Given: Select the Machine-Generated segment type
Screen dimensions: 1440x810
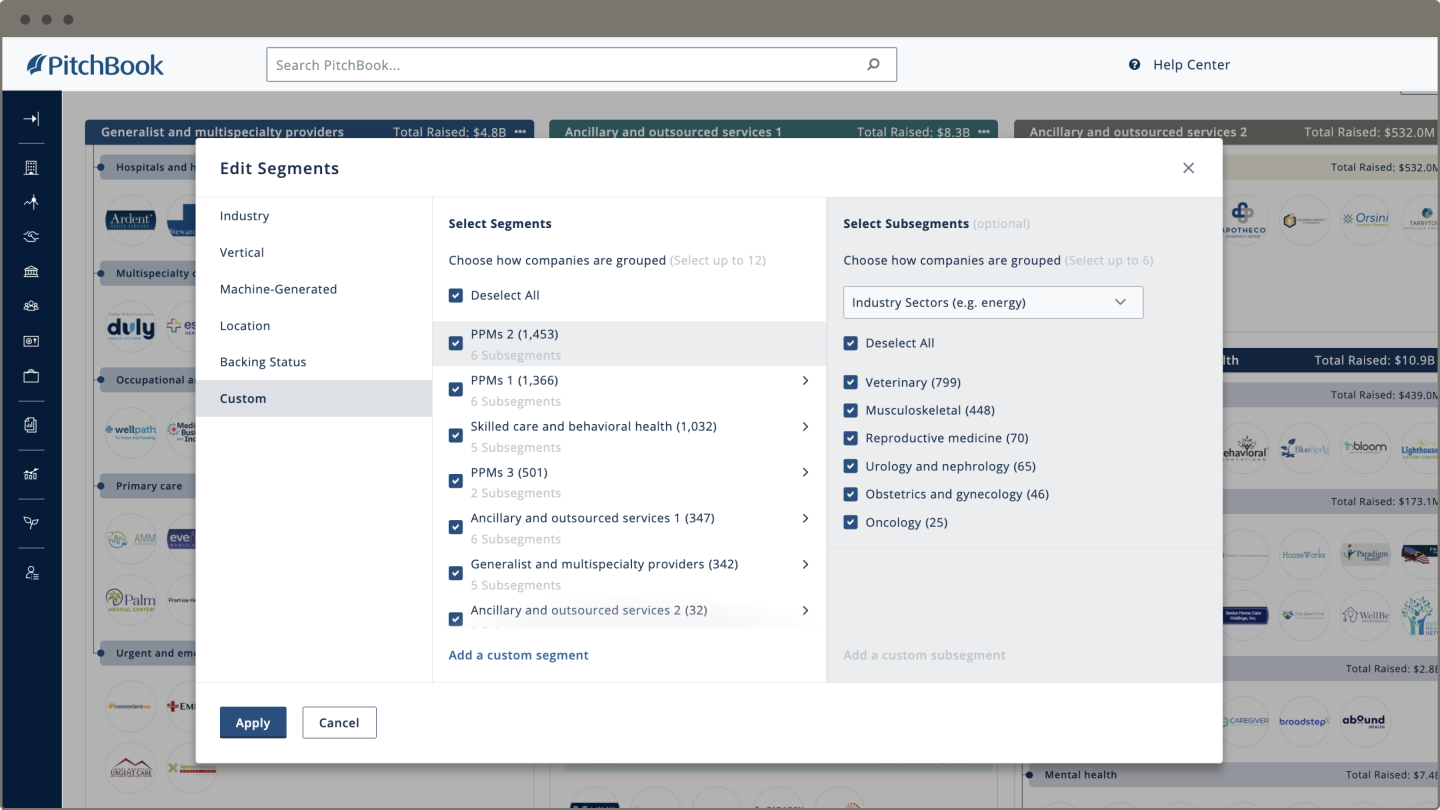Looking at the screenshot, I should [x=314, y=289].
